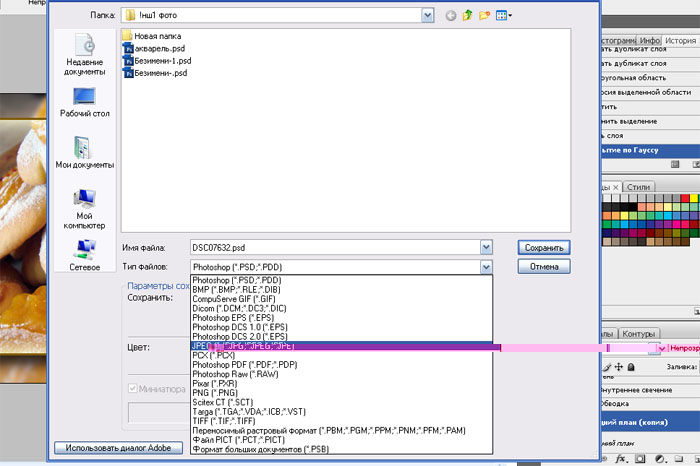Switch to the Стили tab
The width and height of the screenshot is (700, 466).
(641, 187)
